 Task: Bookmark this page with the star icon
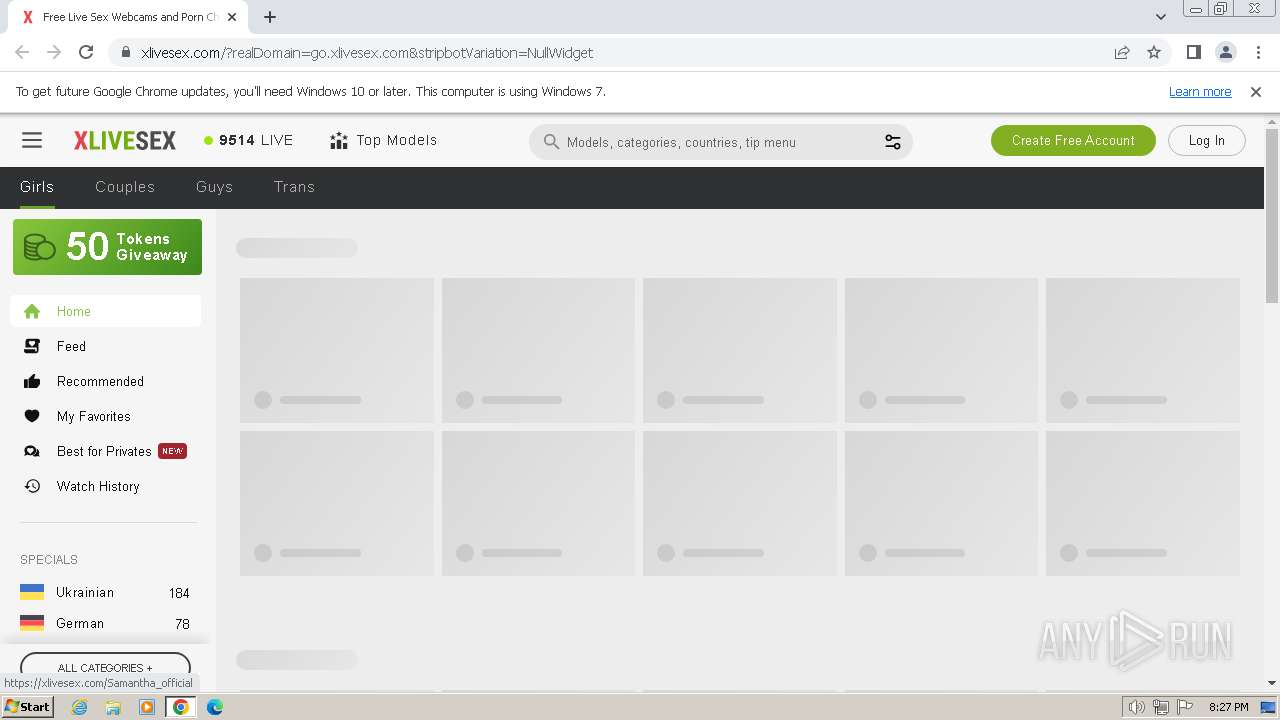(1154, 52)
